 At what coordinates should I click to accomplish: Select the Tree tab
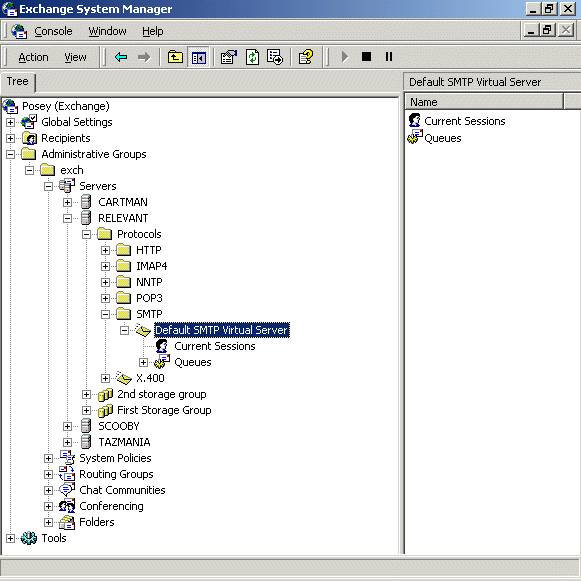[x=17, y=82]
